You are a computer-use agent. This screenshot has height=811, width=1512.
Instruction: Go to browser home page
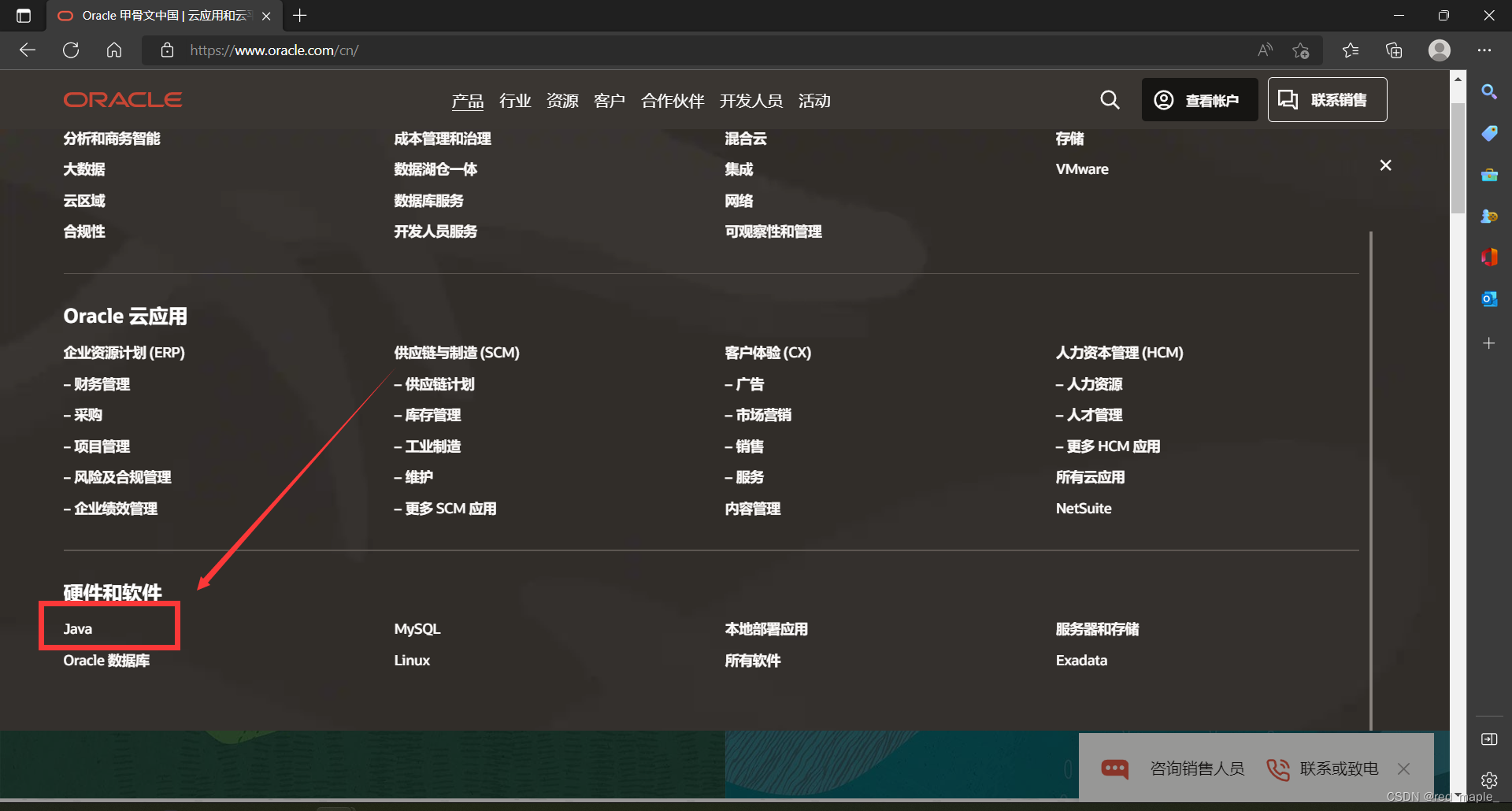(114, 50)
